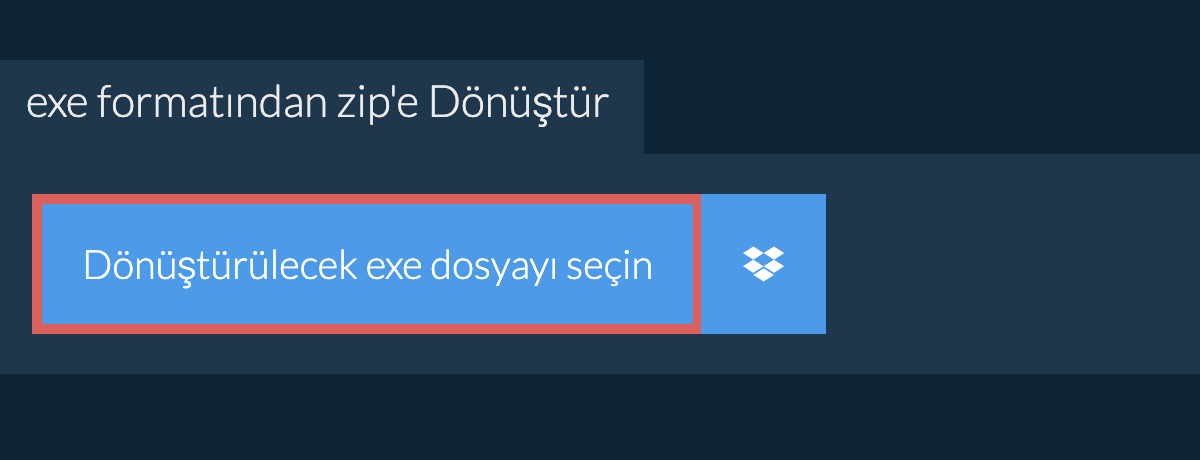Viewport: 1200px width, 460px height.
Task: Choose a file from Dropbox
Action: click(x=764, y=264)
